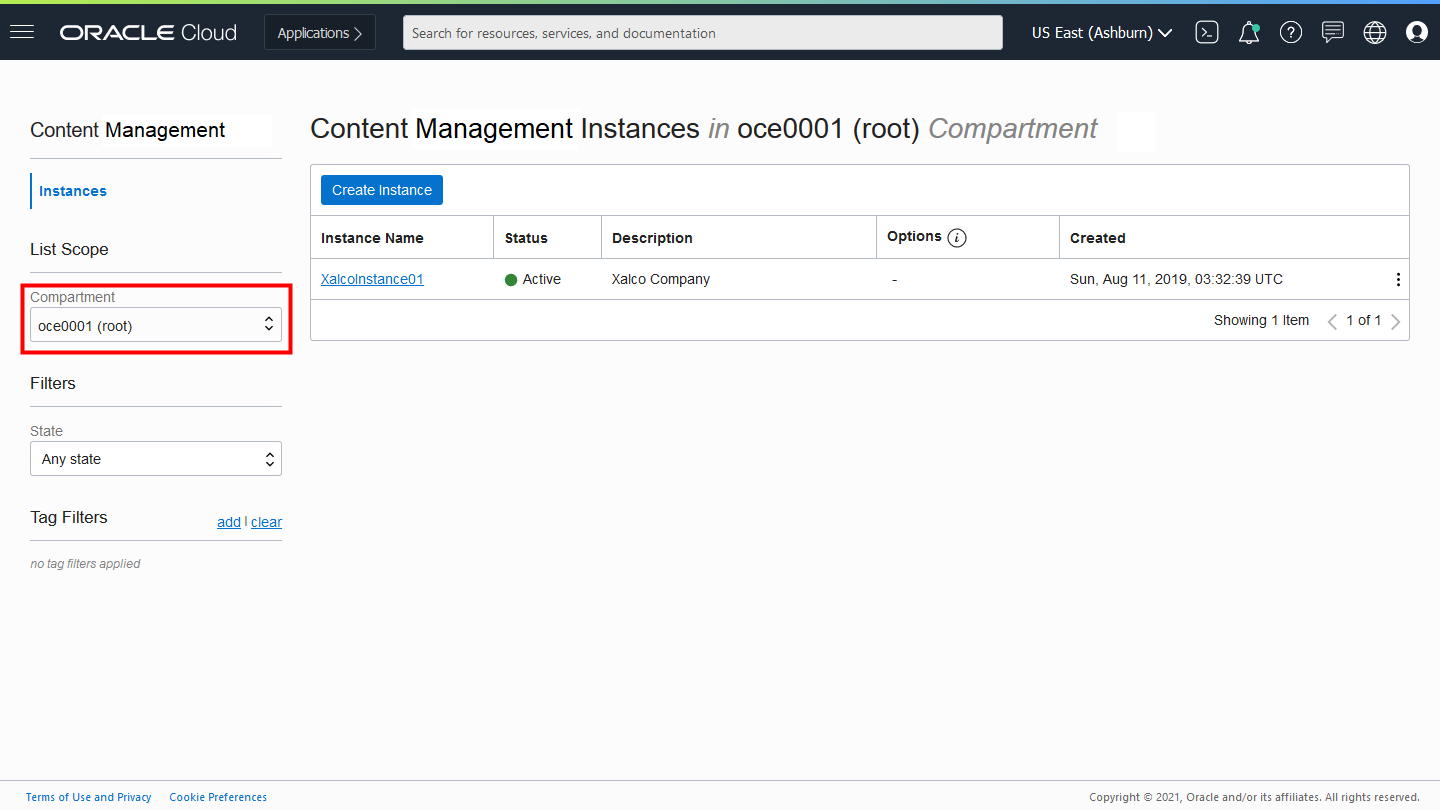The image size is (1440, 810).
Task: Open the hamburger navigation menu
Action: tap(22, 32)
